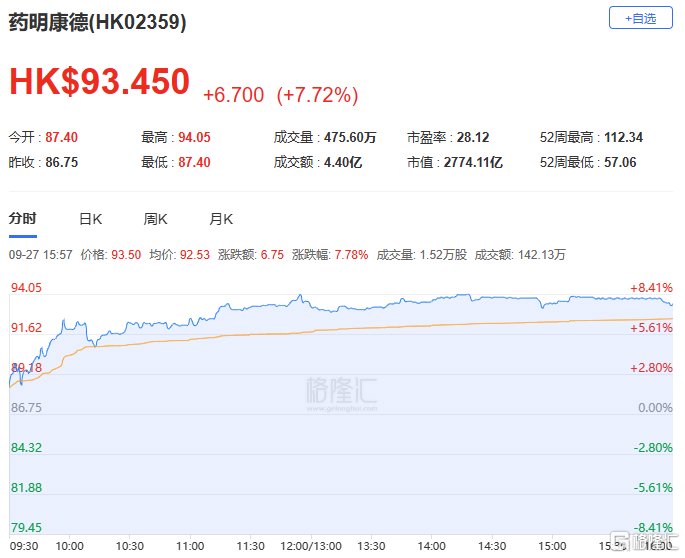The image size is (685, 558).
Task: Click 昨收 value 86.75
Action: coord(62,163)
